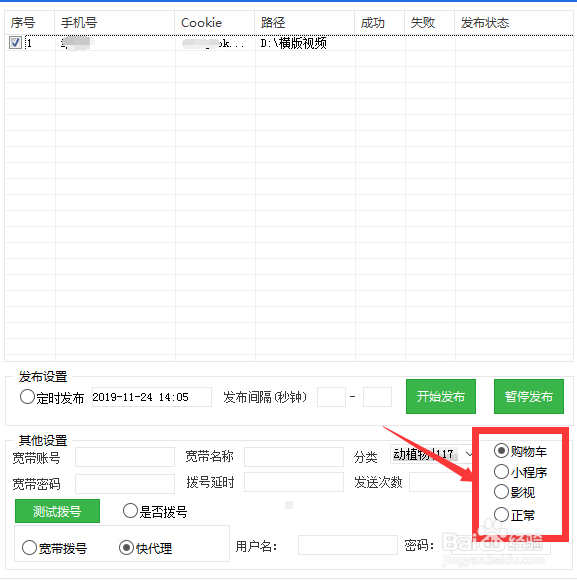Focus the second 发布间隔 seconds field

click(x=377, y=397)
